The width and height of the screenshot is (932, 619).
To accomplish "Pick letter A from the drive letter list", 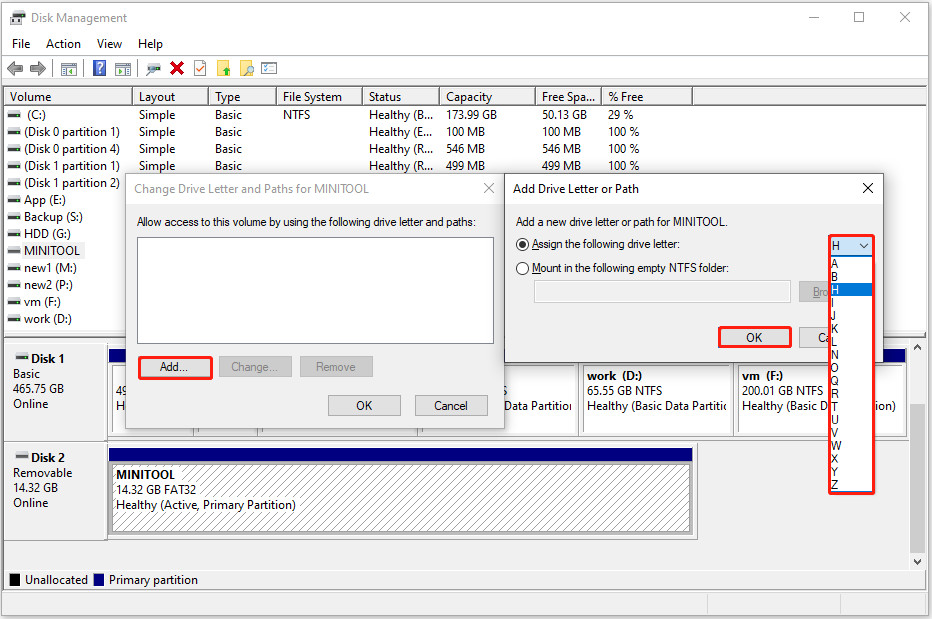I will point(850,262).
